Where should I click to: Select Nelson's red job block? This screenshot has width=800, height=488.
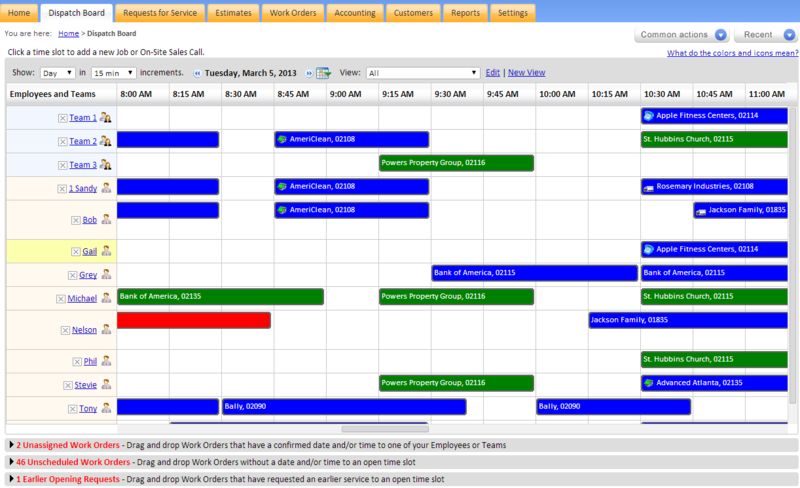tap(194, 320)
